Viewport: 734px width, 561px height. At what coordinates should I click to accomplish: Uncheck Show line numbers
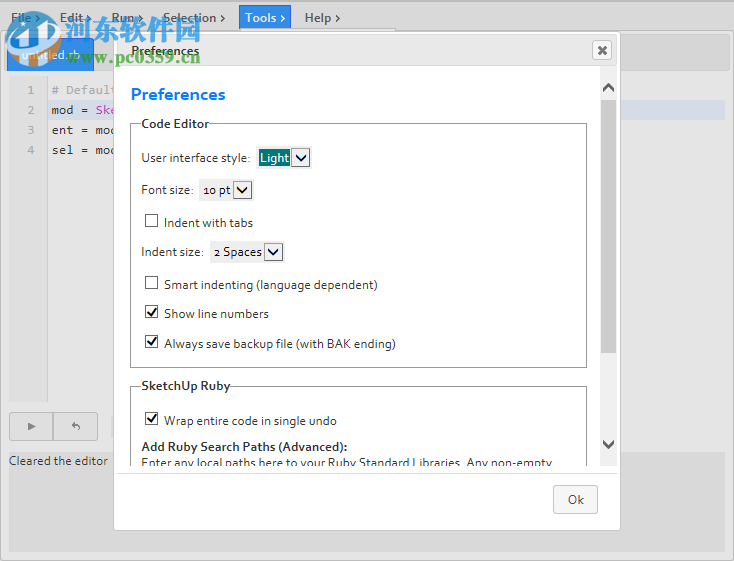pyautogui.click(x=151, y=312)
